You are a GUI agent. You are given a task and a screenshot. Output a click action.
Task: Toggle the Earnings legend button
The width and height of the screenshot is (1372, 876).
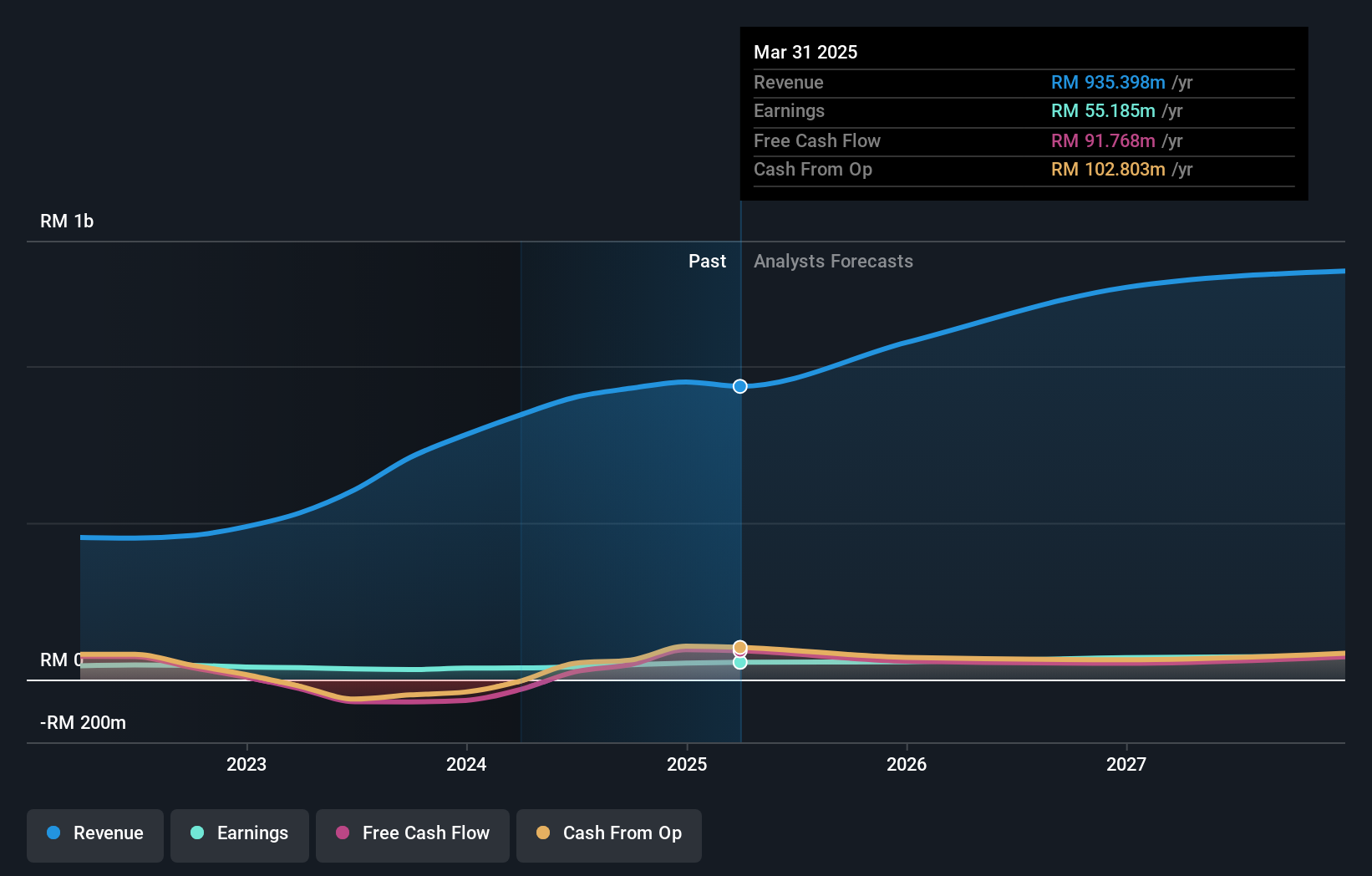click(240, 835)
